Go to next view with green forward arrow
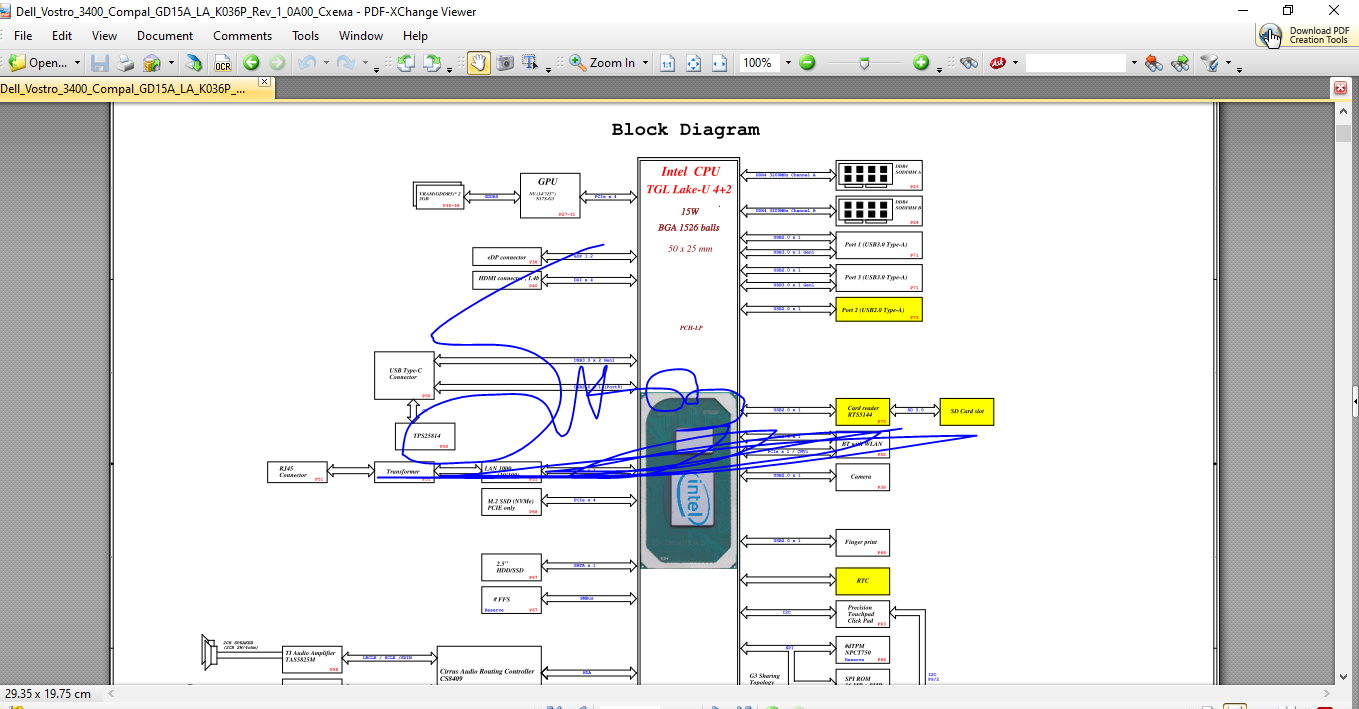Image resolution: width=1359 pixels, height=709 pixels. [277, 63]
